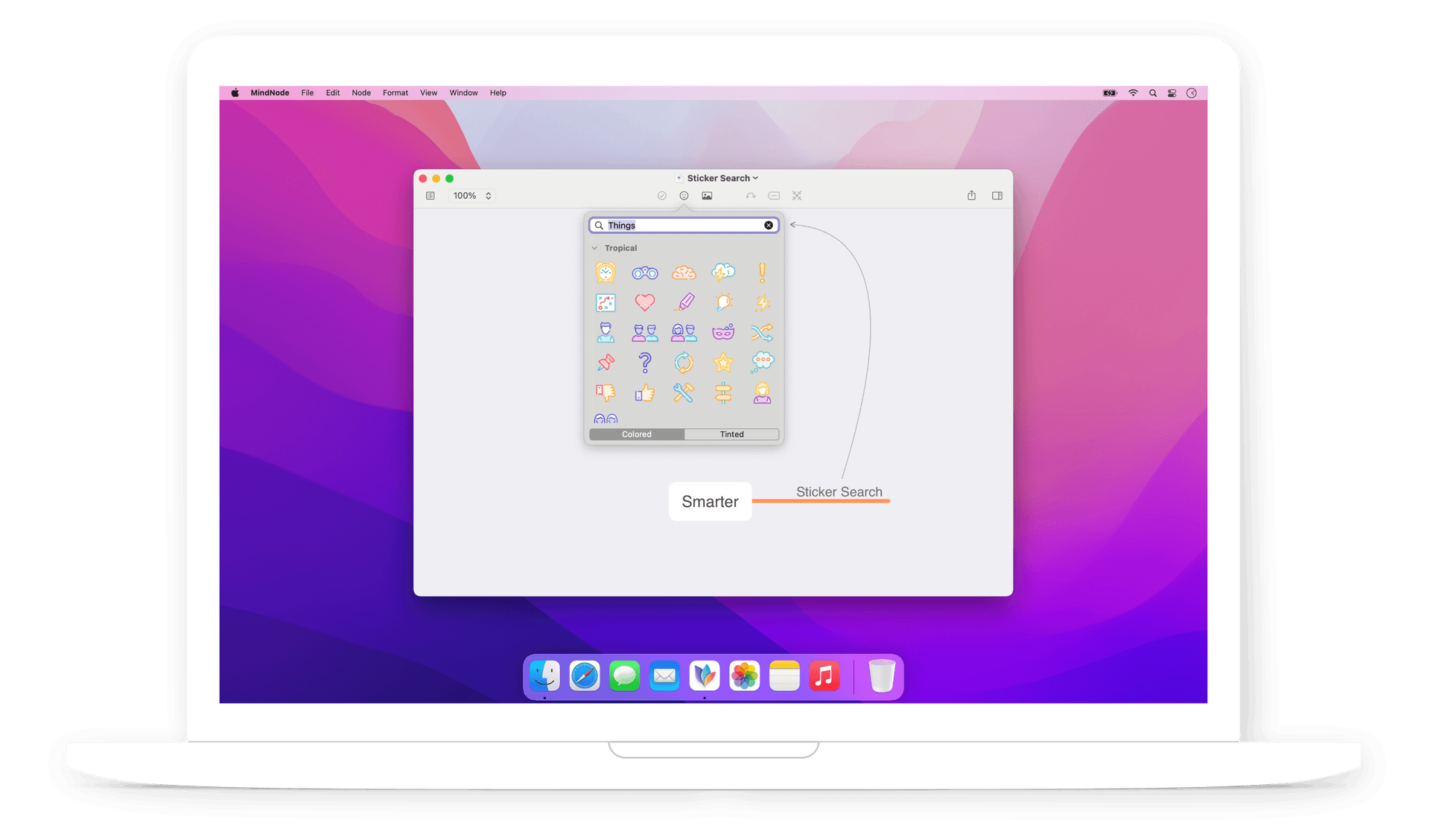Open the sticker picker in the toolbar
The width and height of the screenshot is (1430, 840).
684,195
